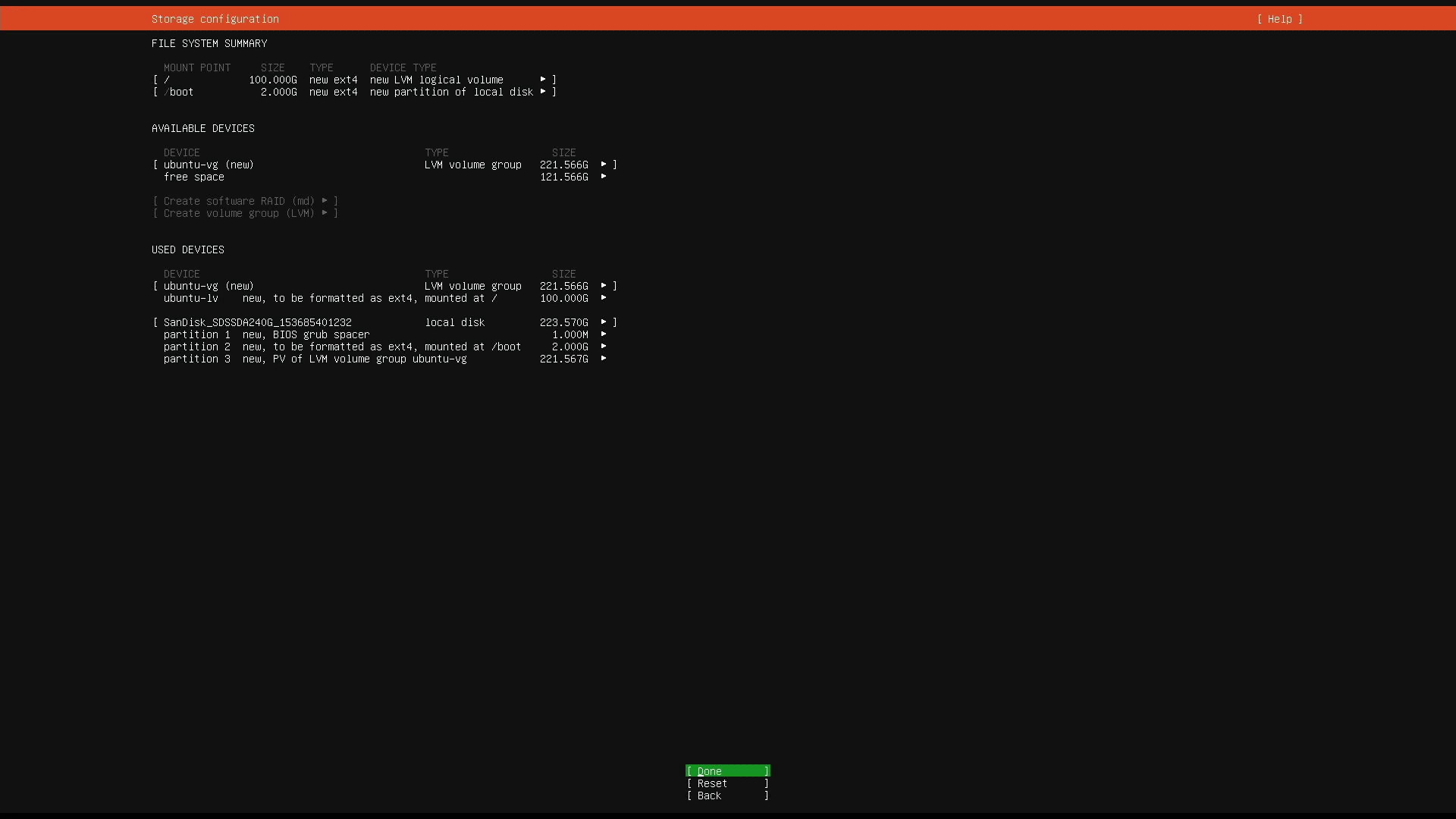The width and height of the screenshot is (1456, 819).
Task: Open SanDisk disk actions menu
Action: pos(604,322)
